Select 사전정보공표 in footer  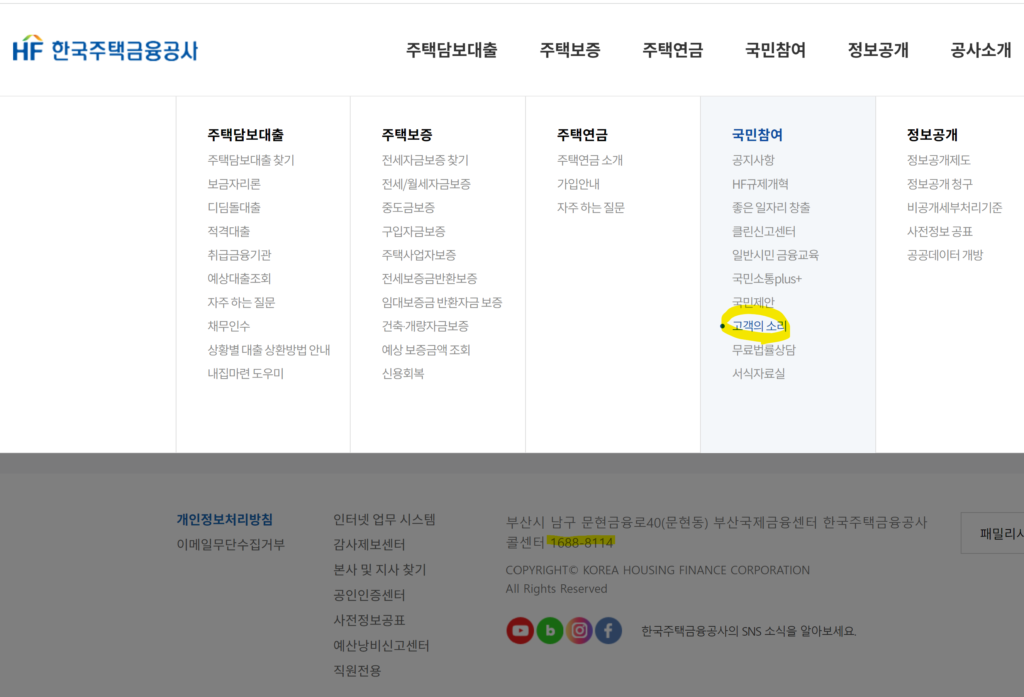click(369, 620)
